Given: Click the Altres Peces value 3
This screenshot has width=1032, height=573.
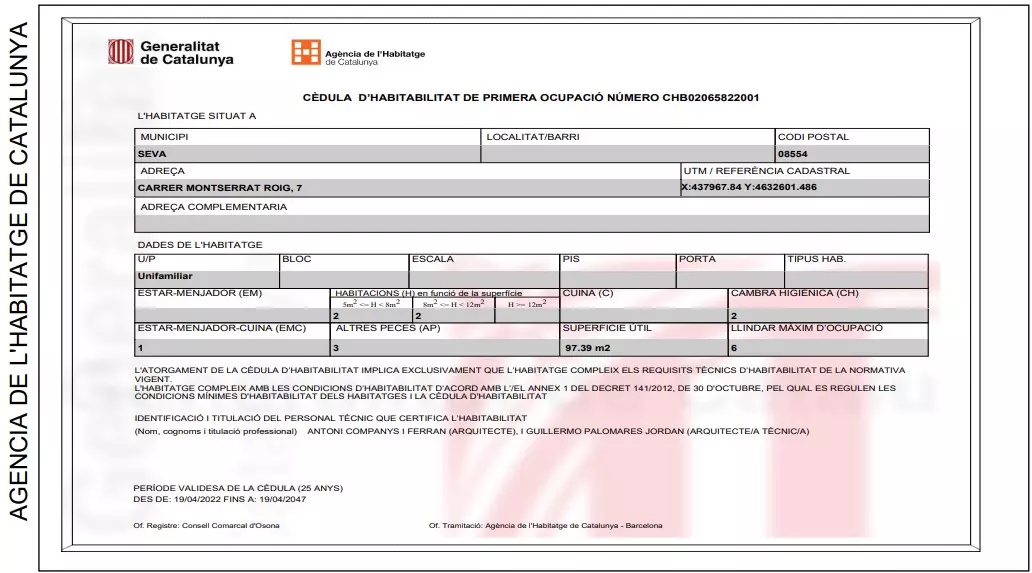Looking at the screenshot, I should 444,348.
